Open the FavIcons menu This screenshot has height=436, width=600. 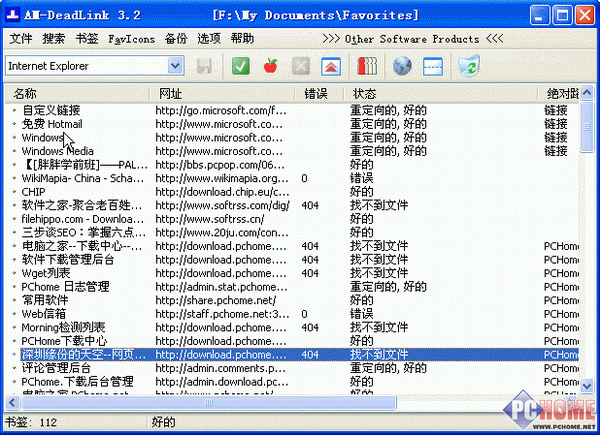[132, 39]
